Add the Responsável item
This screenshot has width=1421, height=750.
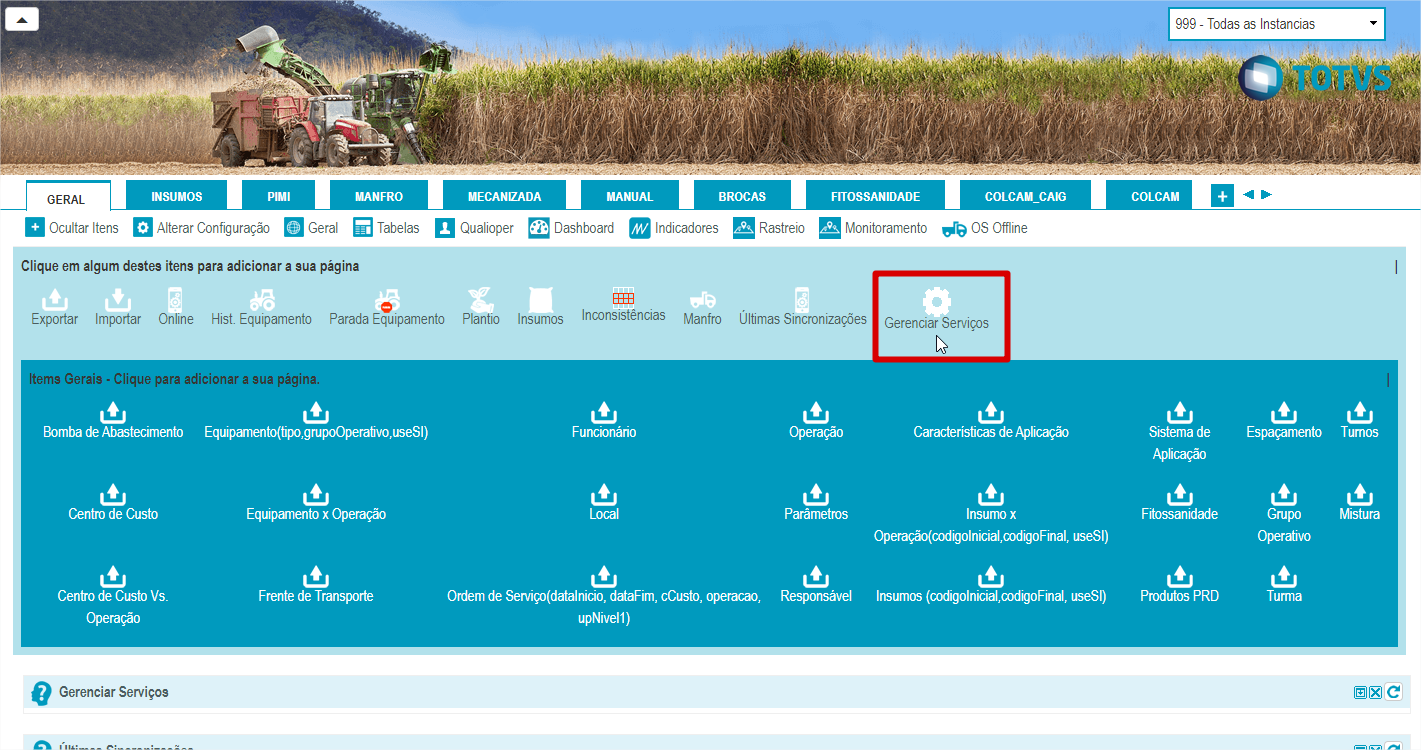click(816, 584)
